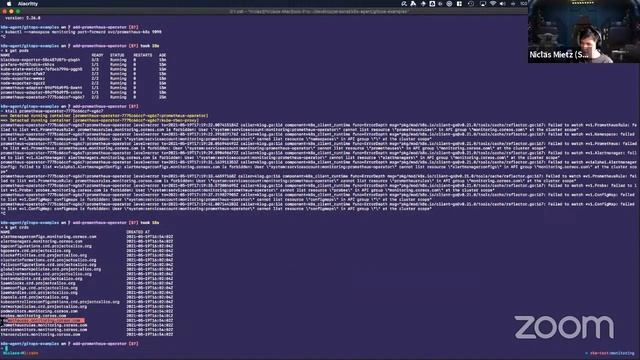Open the Apple menu
640x360 pixels.
click(9, 4)
